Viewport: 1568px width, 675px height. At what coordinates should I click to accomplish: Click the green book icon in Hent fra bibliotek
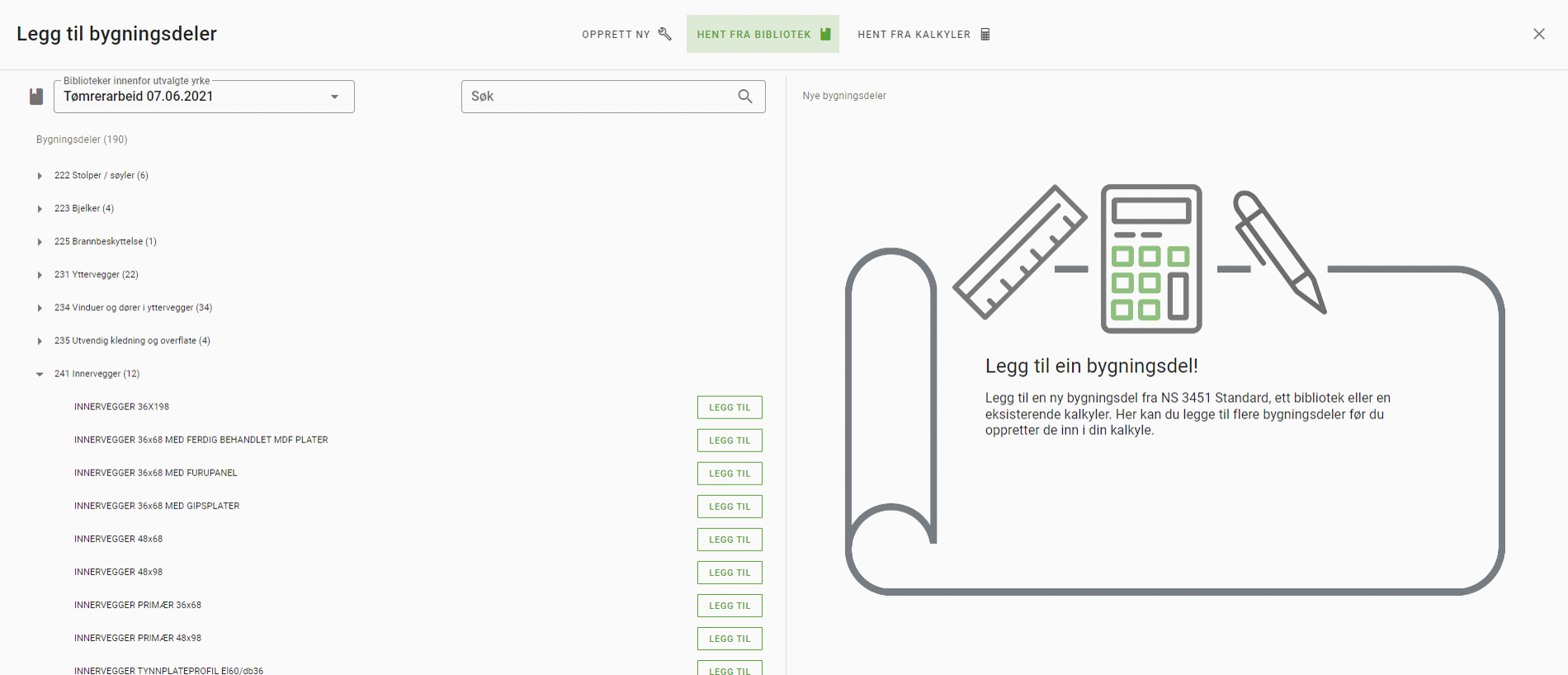click(825, 34)
